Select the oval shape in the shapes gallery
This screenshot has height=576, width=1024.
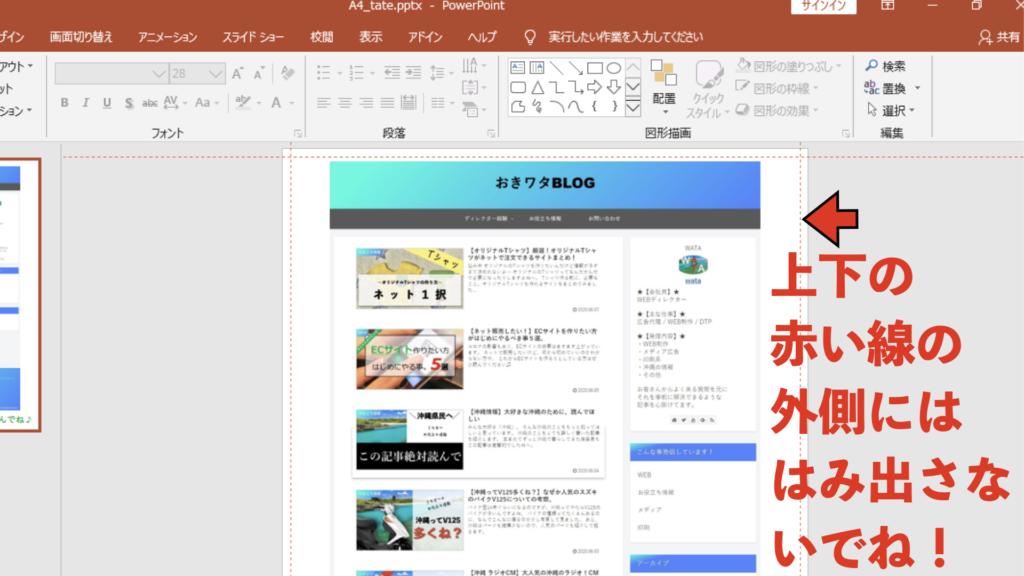click(614, 68)
